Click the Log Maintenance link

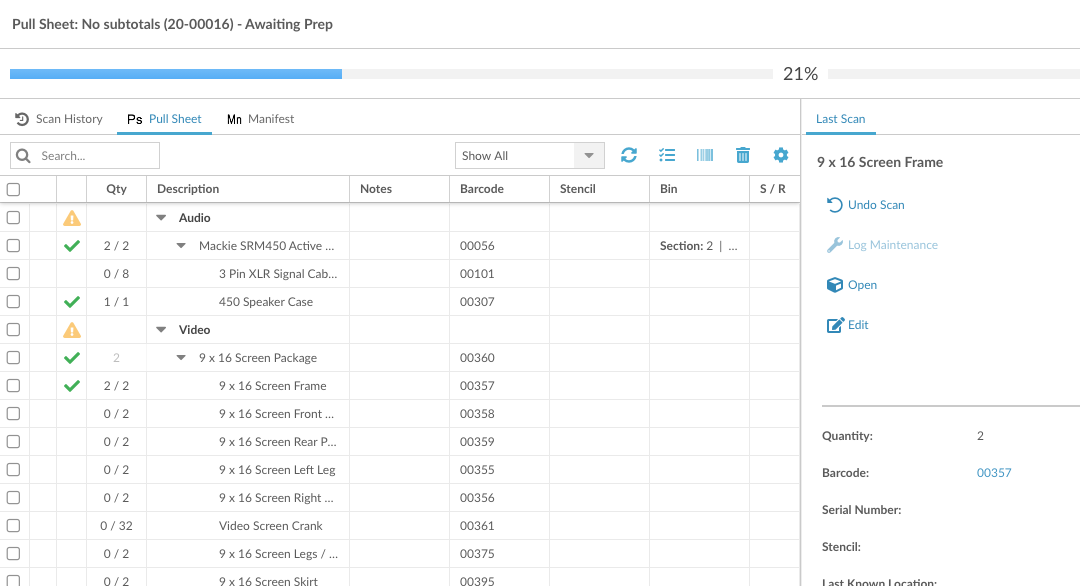(893, 244)
